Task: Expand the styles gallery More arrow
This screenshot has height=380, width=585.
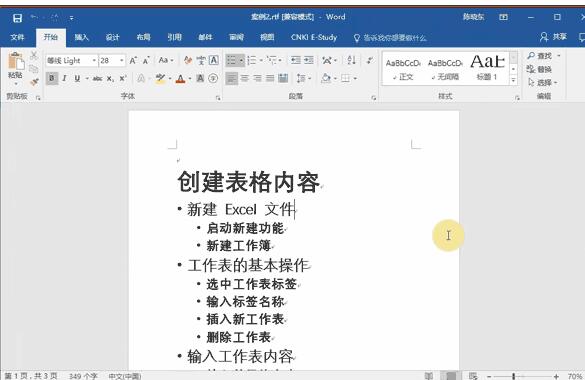Action: tap(513, 80)
